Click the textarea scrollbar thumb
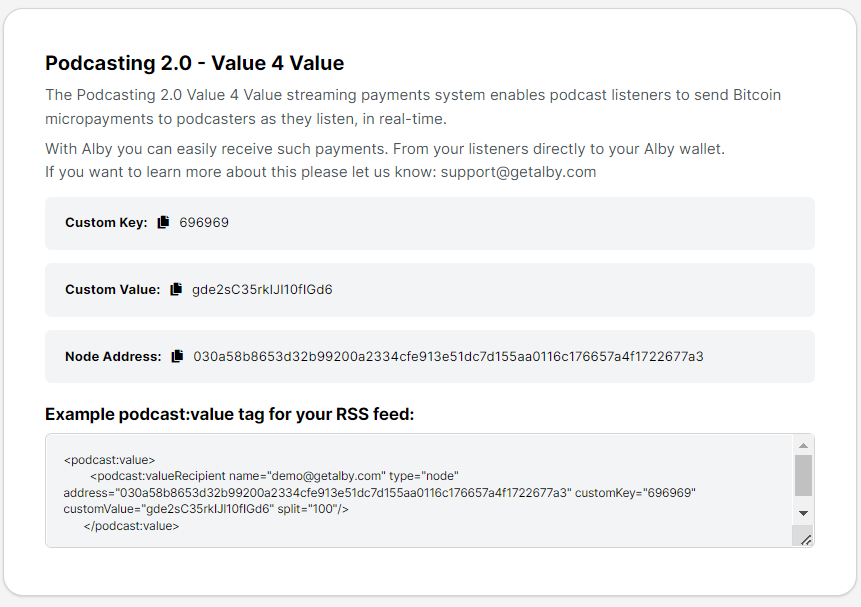This screenshot has height=607, width=861. tap(803, 476)
